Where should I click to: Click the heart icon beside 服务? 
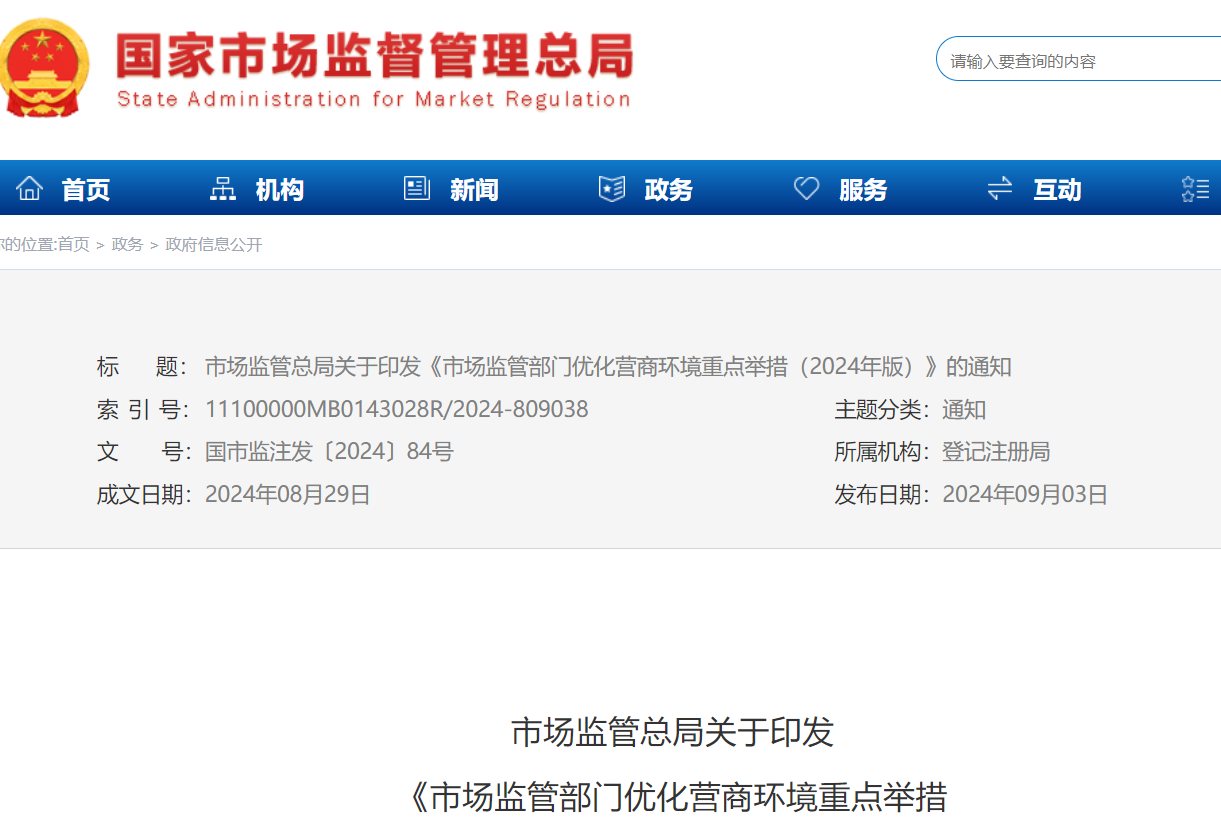point(805,187)
